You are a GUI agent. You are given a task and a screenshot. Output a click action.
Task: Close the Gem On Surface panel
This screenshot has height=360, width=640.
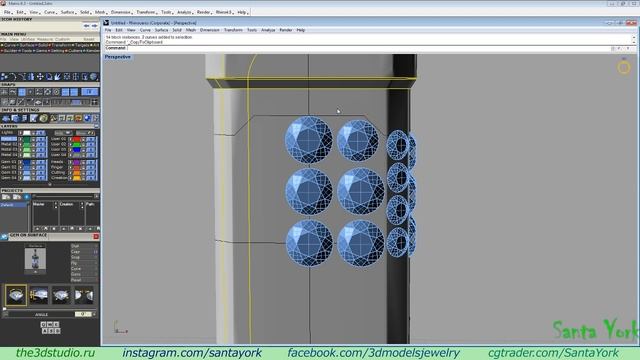(96, 236)
